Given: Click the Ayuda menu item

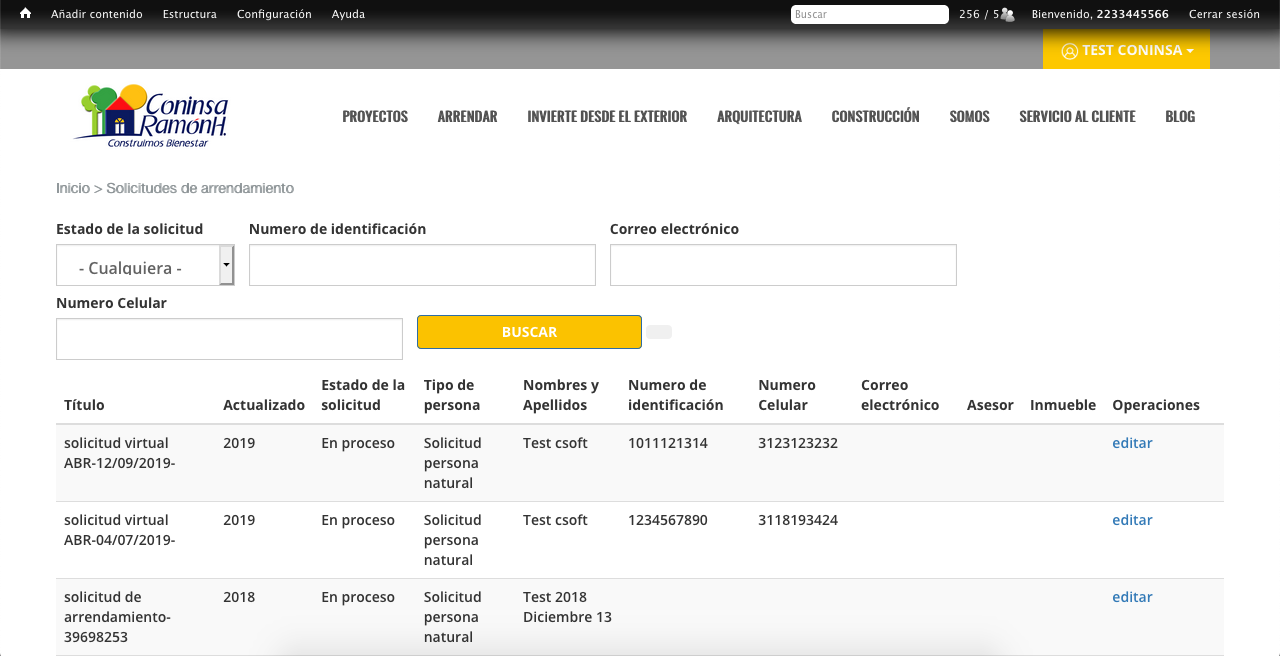Looking at the screenshot, I should click(348, 14).
